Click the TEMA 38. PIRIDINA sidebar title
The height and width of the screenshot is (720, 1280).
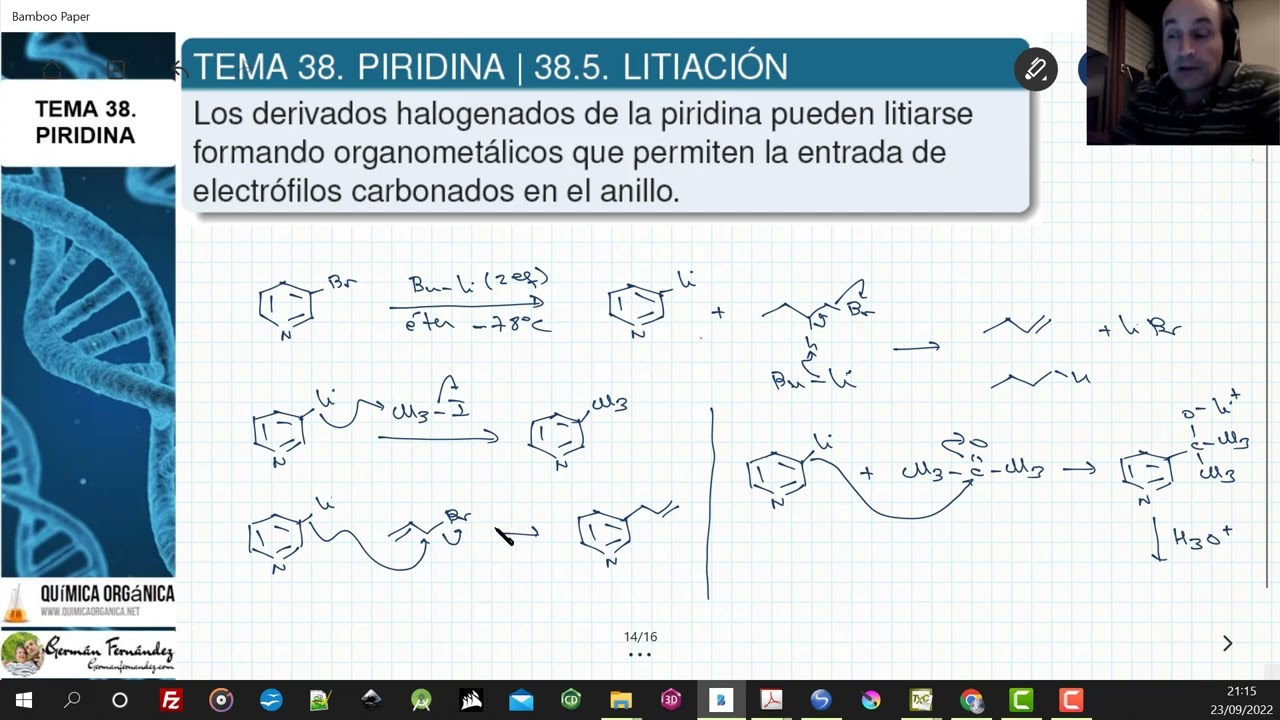[x=86, y=122]
